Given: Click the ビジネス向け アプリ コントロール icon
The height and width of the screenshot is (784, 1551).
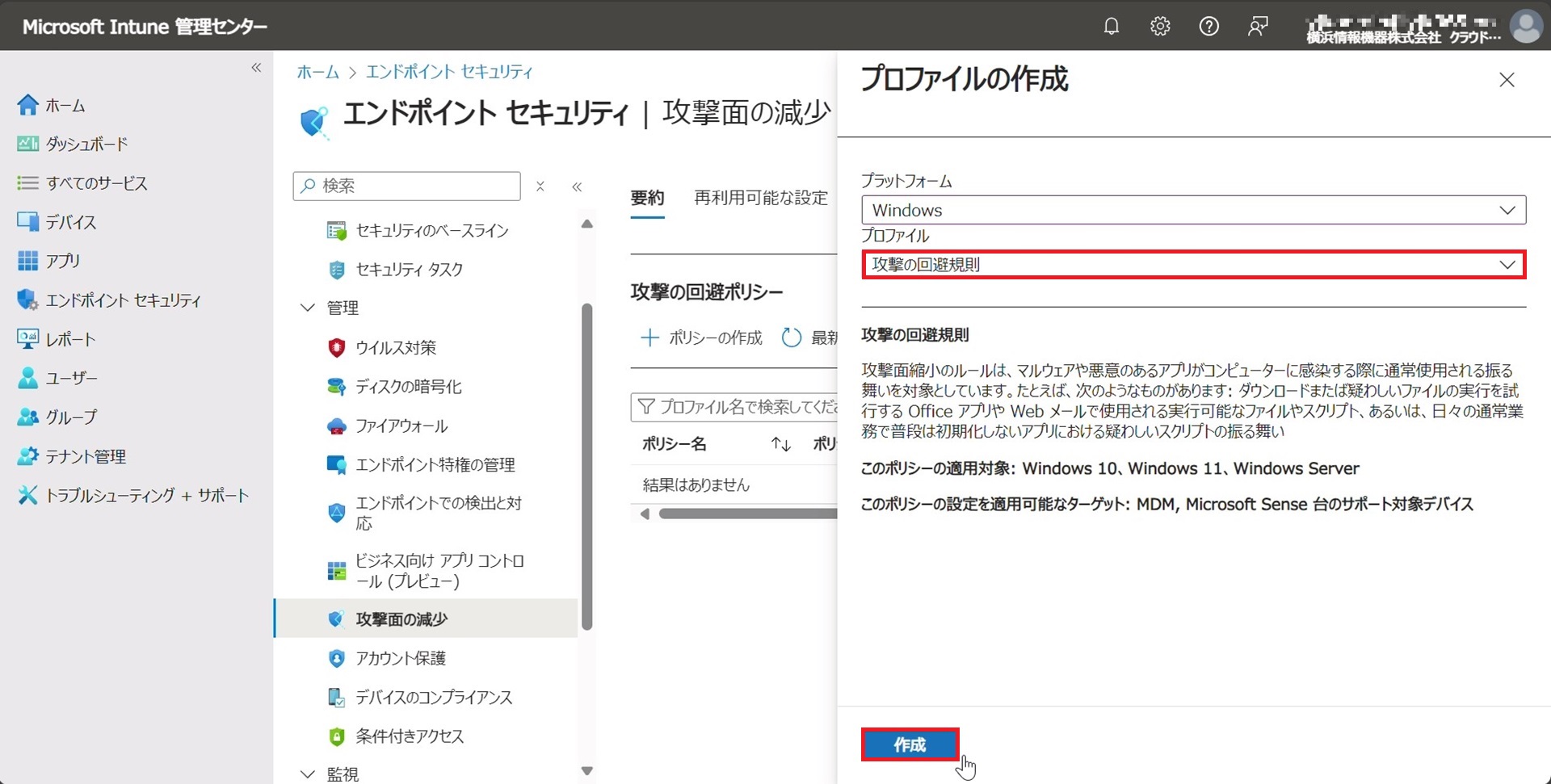Looking at the screenshot, I should tap(336, 571).
